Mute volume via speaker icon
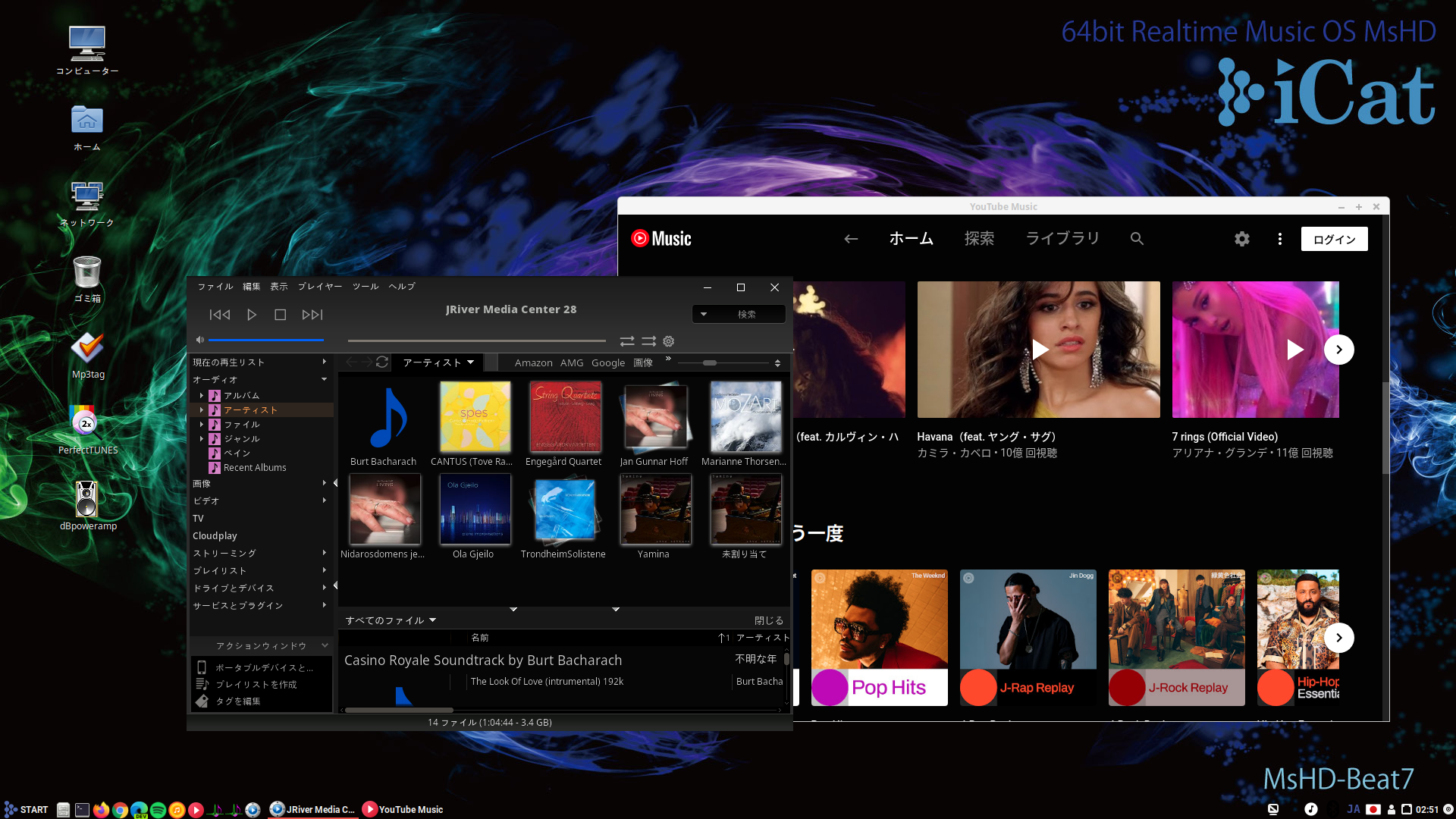This screenshot has height=819, width=1456. pos(199,340)
